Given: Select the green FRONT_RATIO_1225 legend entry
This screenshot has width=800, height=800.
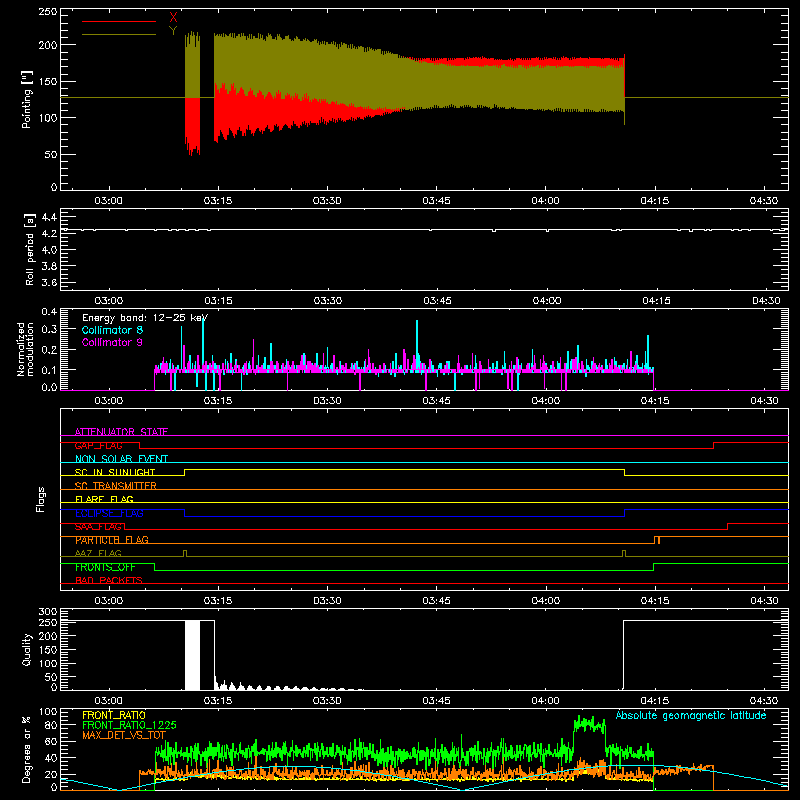Looking at the screenshot, I should click(129, 725).
